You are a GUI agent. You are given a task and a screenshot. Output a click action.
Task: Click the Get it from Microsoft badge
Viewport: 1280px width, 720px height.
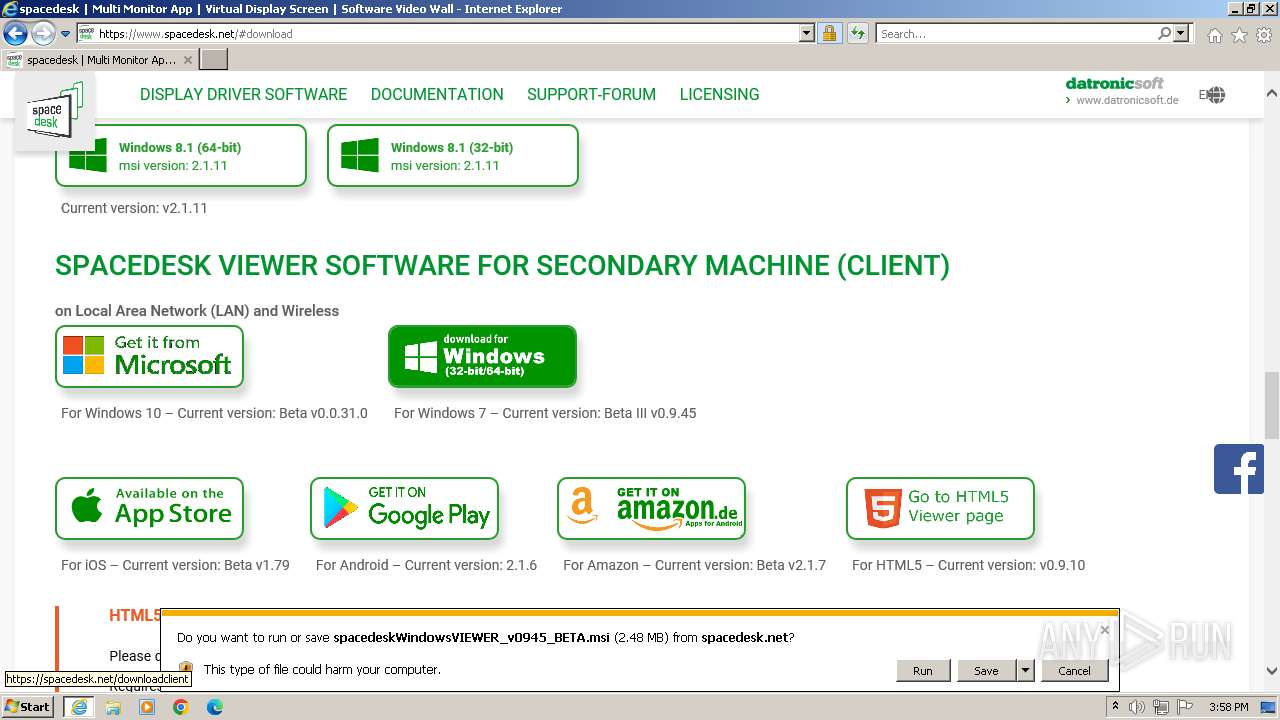pos(149,356)
